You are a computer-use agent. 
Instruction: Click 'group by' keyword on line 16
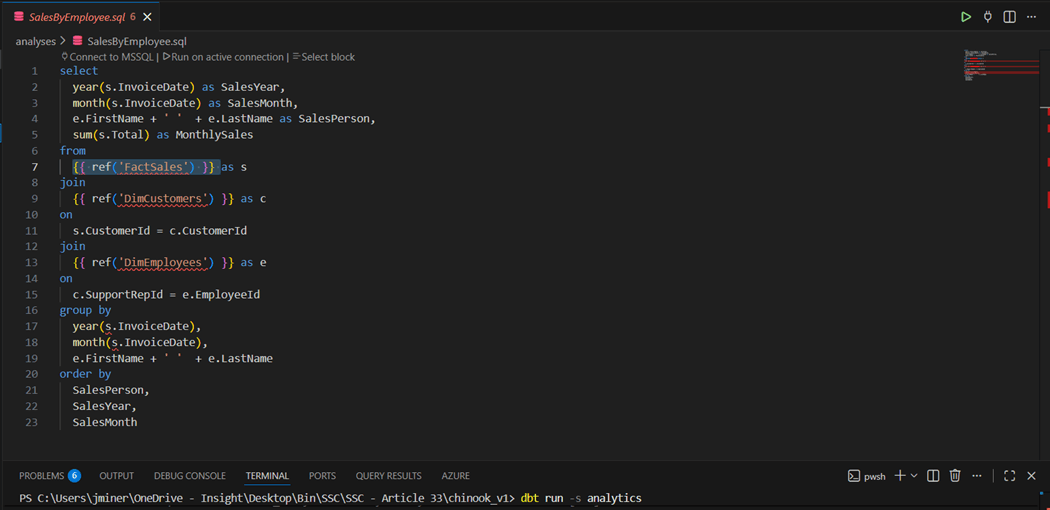point(85,311)
